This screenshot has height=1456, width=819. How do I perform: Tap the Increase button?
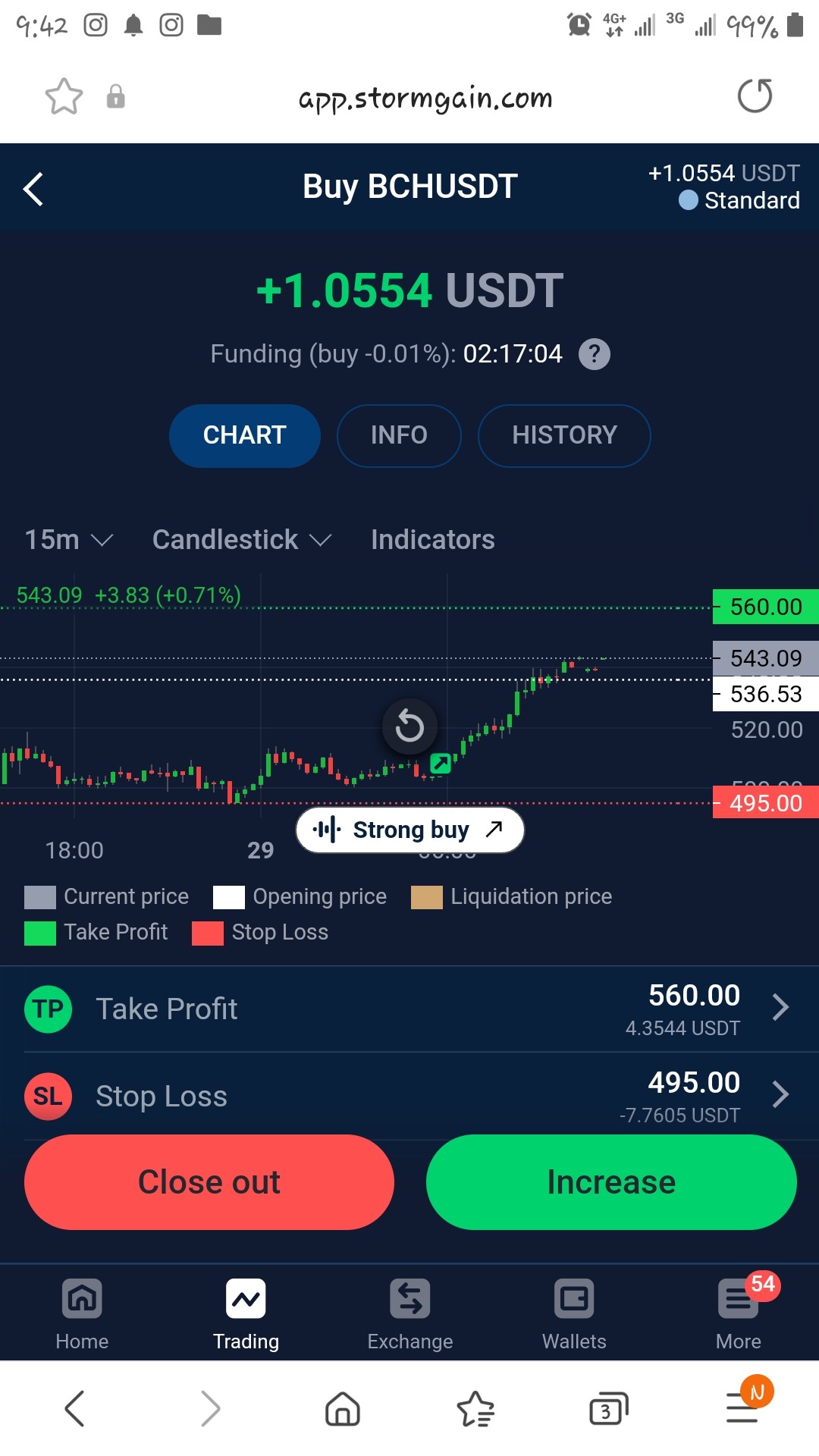[611, 1182]
